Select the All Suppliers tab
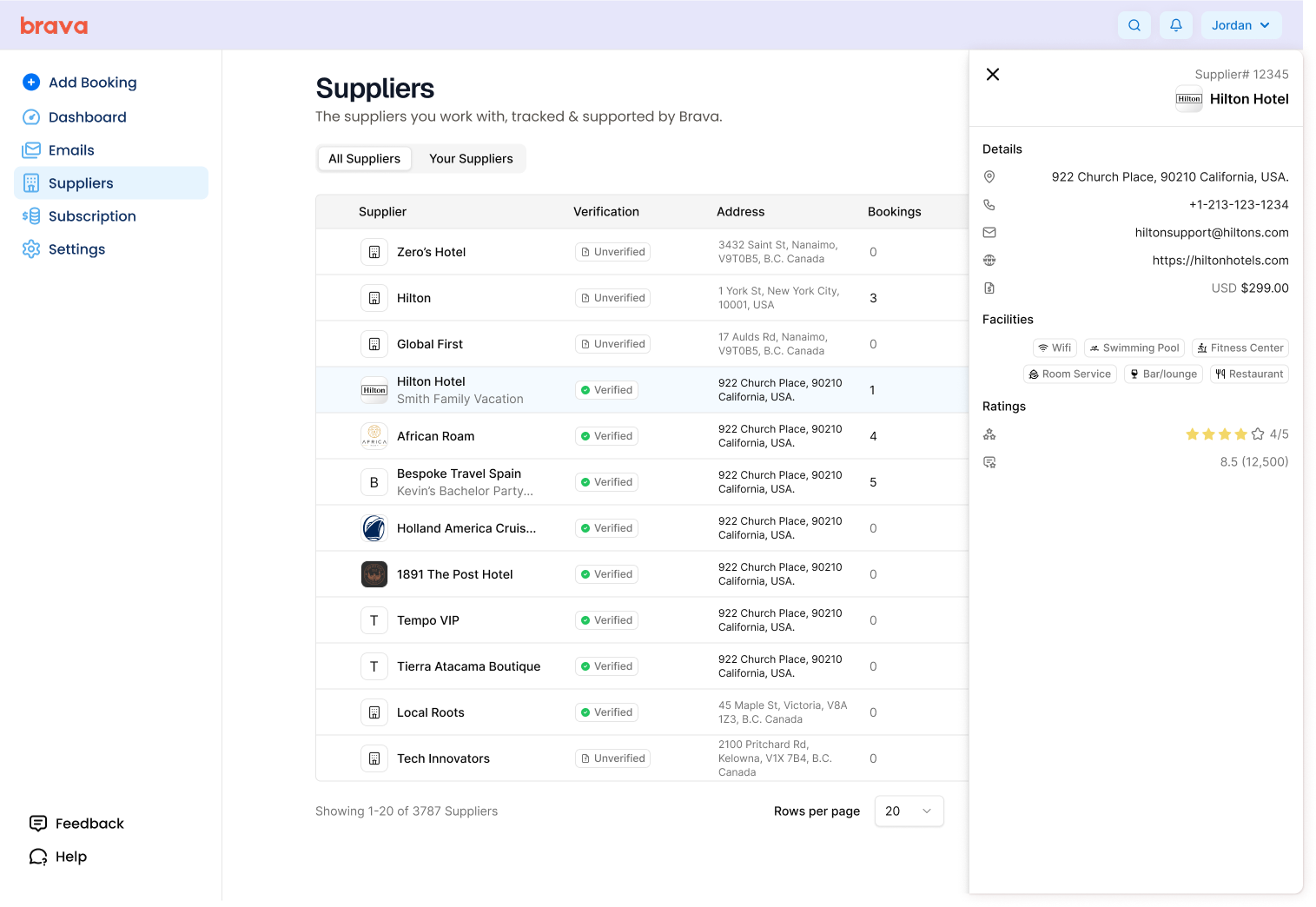This screenshot has width=1316, height=907. pyautogui.click(x=364, y=159)
